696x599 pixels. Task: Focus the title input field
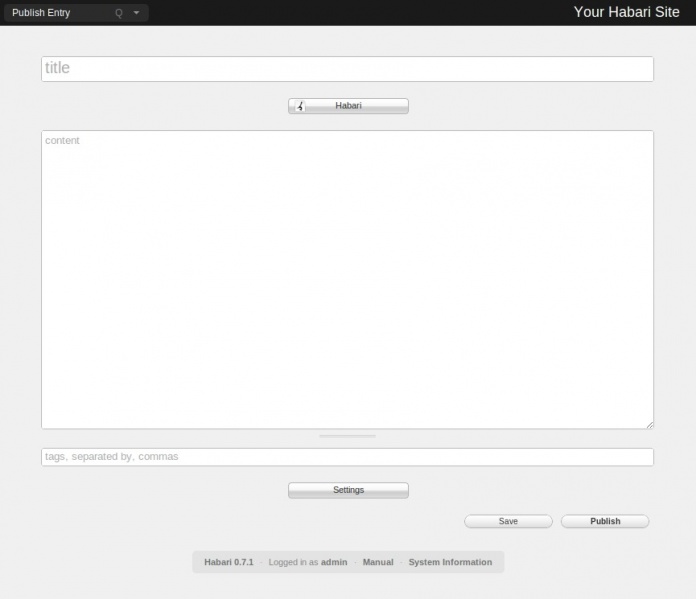[x=347, y=69]
